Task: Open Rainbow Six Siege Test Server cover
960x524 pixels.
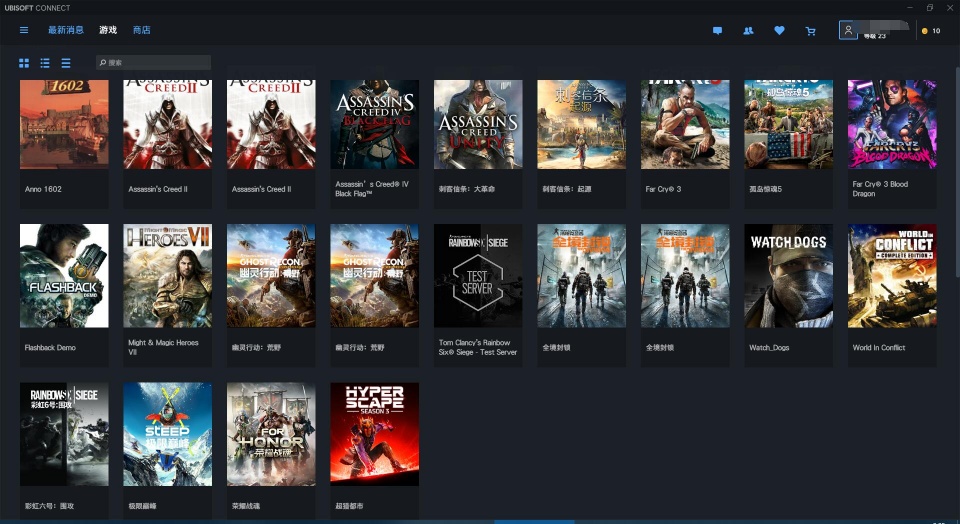Action: [478, 275]
